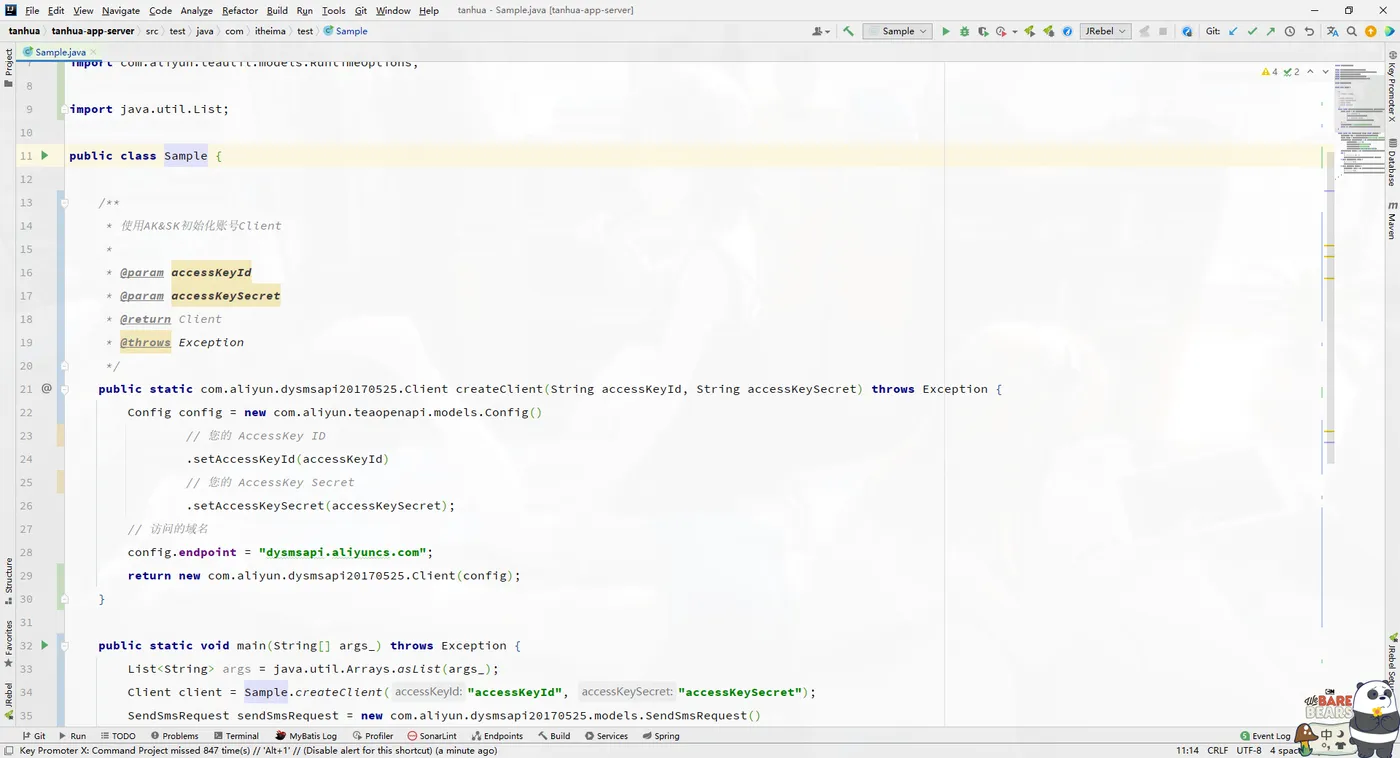This screenshot has height=758, width=1400.
Task: Collapse the Javadoc comment fold at line 13
Action: click(64, 202)
